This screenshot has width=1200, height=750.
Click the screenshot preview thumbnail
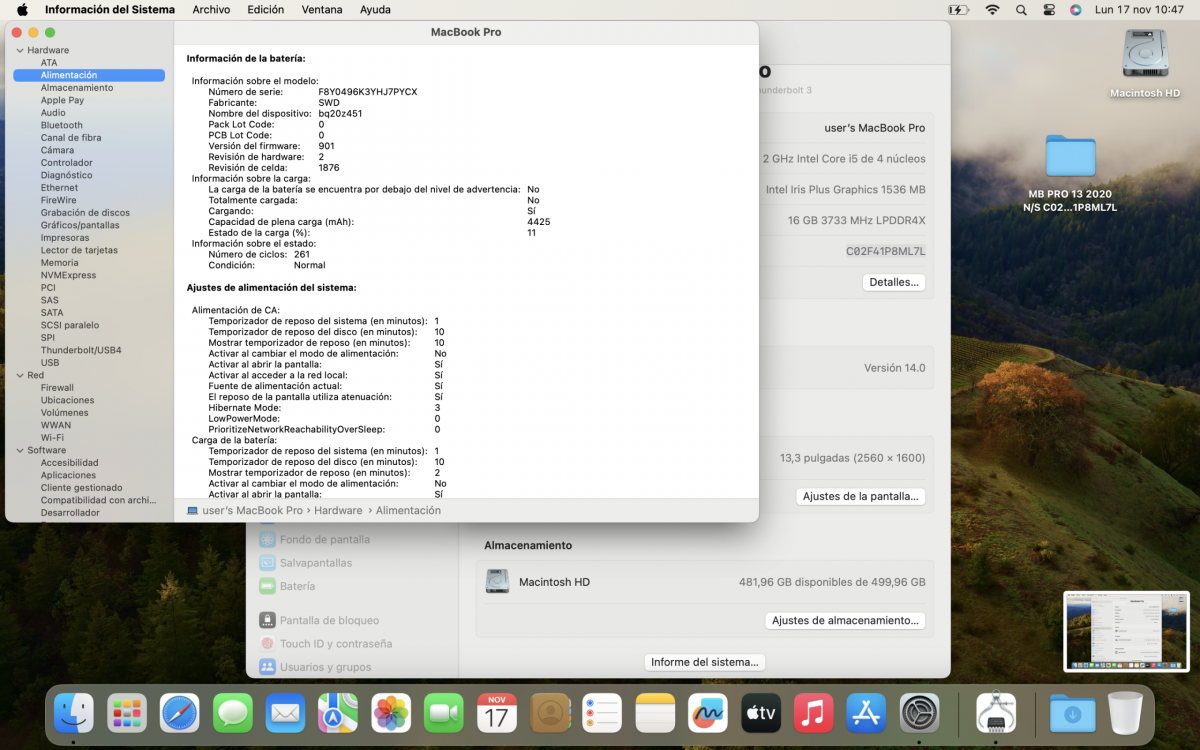click(x=1126, y=631)
